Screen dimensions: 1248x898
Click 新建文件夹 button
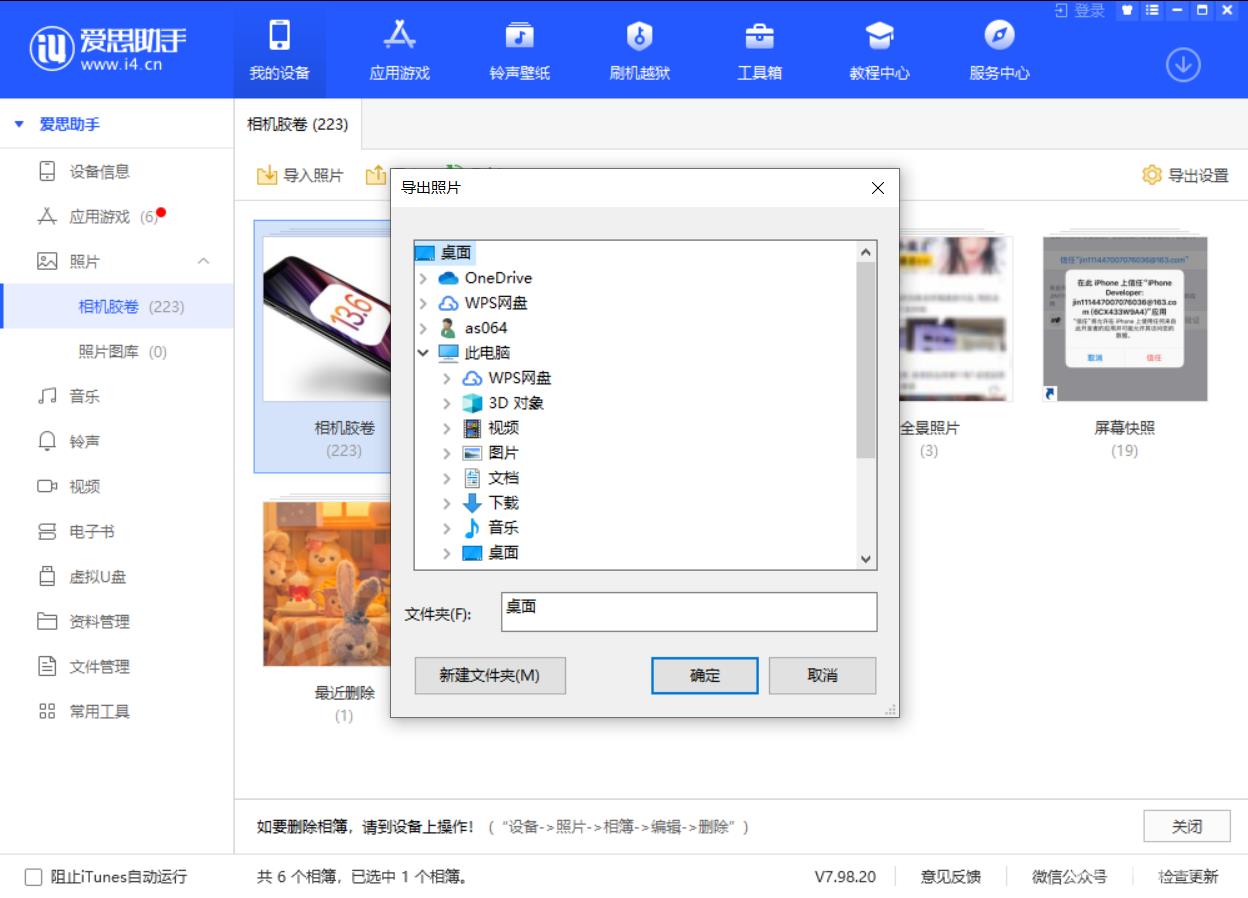[x=490, y=675]
